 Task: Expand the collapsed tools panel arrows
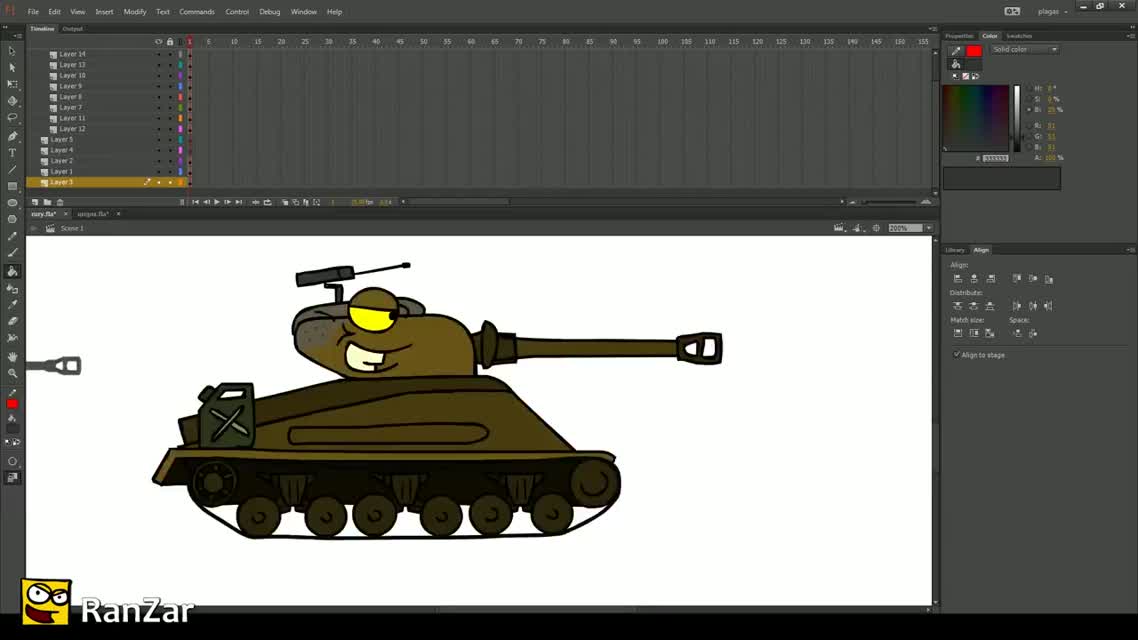(x=6, y=28)
